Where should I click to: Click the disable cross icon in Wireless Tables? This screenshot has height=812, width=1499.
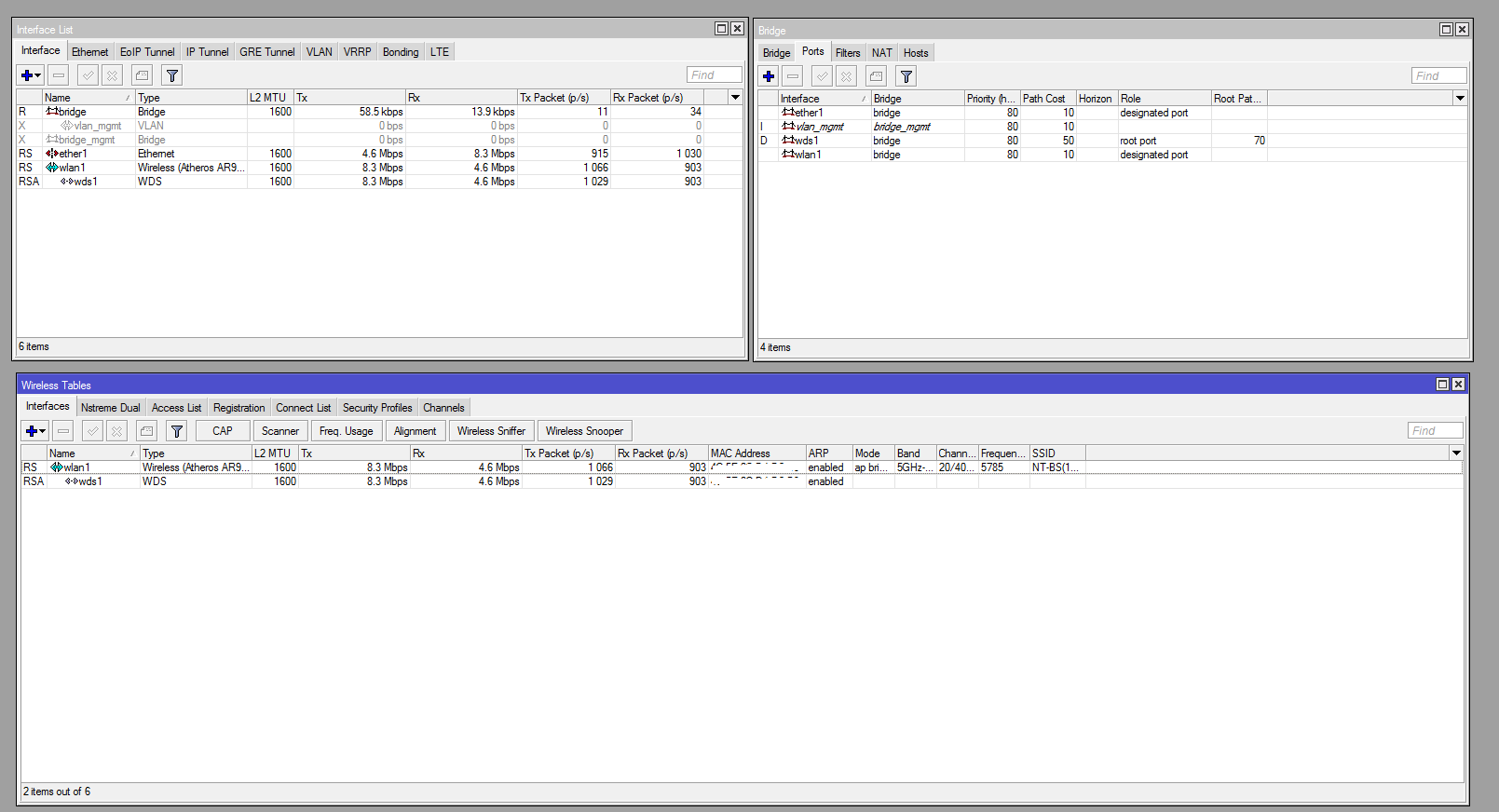click(x=116, y=431)
